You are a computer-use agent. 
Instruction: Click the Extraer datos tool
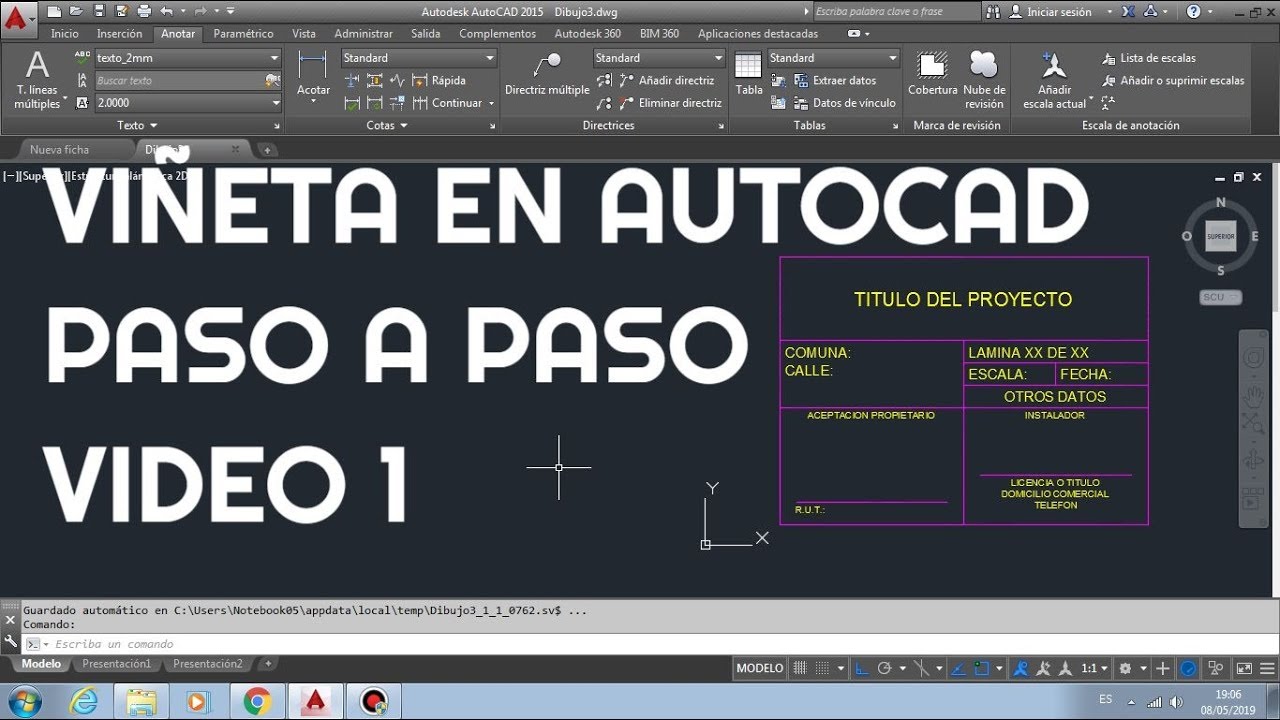(x=835, y=80)
